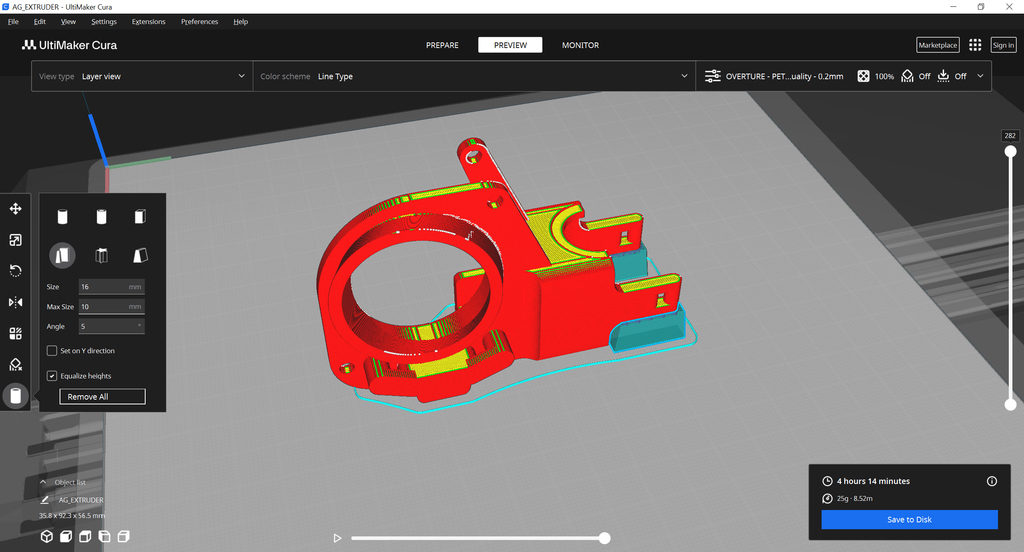Click the '4 hours 14 minutes' estimate
Screen dimensions: 1024x552
pyautogui.click(x=873, y=481)
